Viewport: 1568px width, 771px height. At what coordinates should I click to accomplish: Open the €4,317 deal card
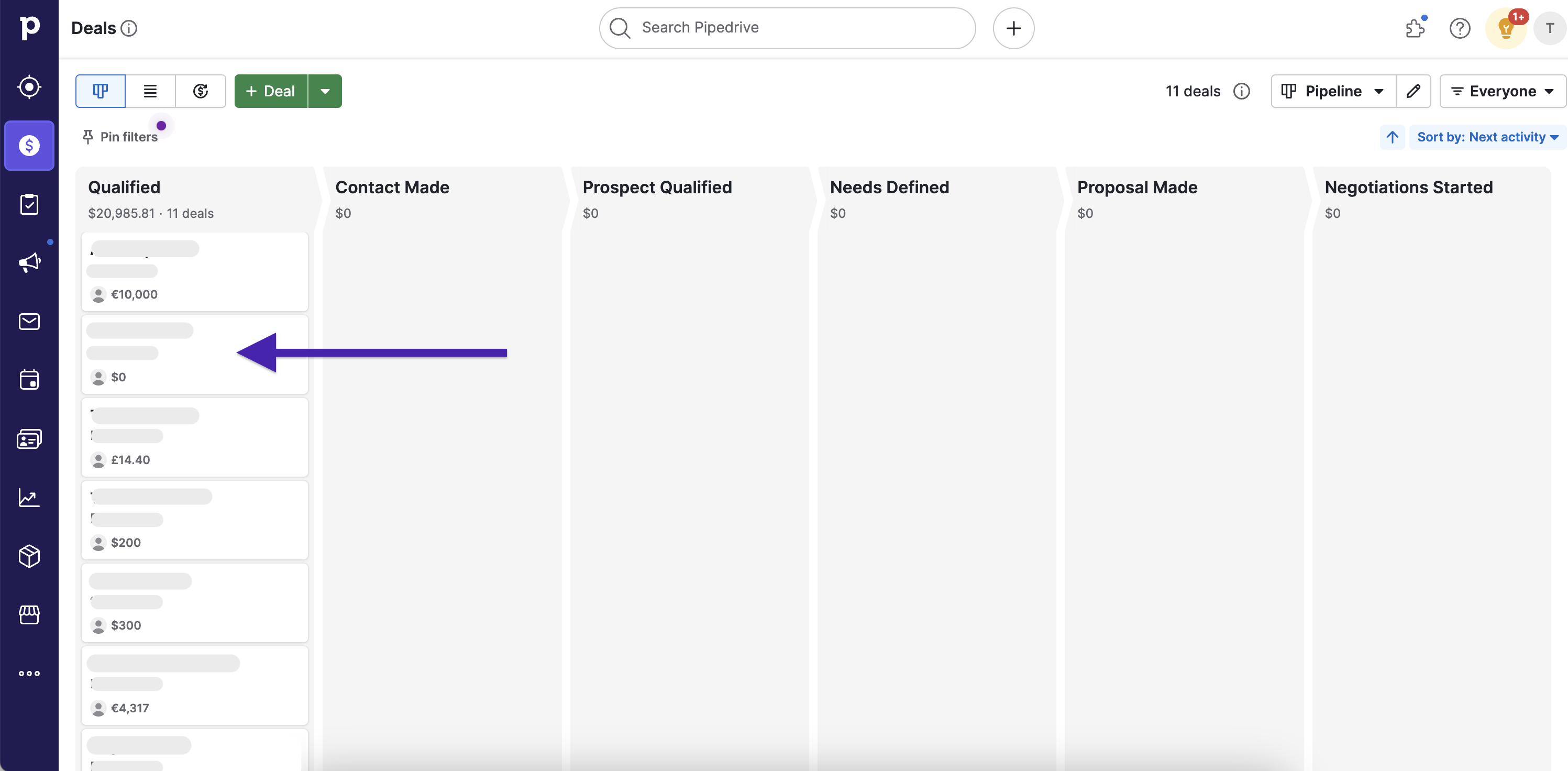195,686
